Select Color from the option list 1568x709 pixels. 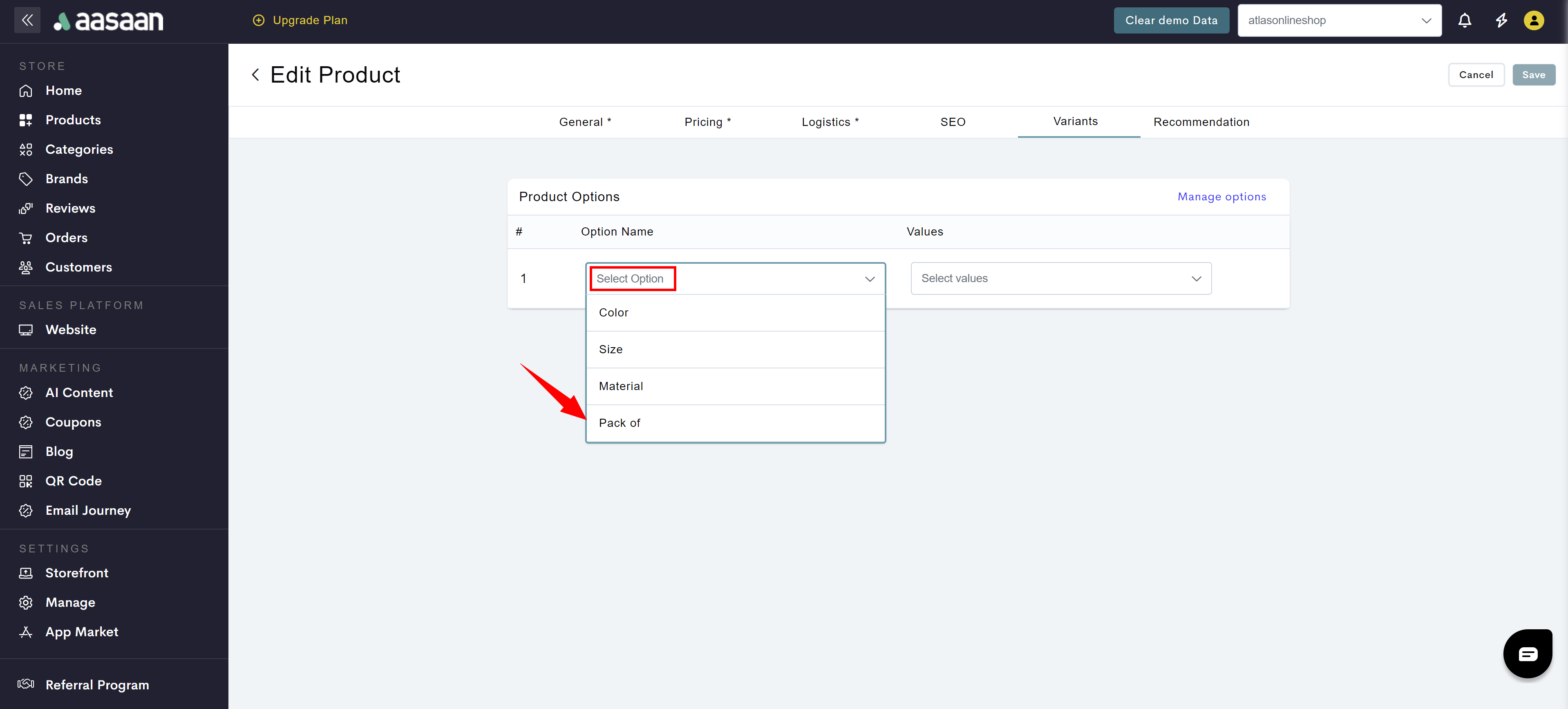[613, 312]
